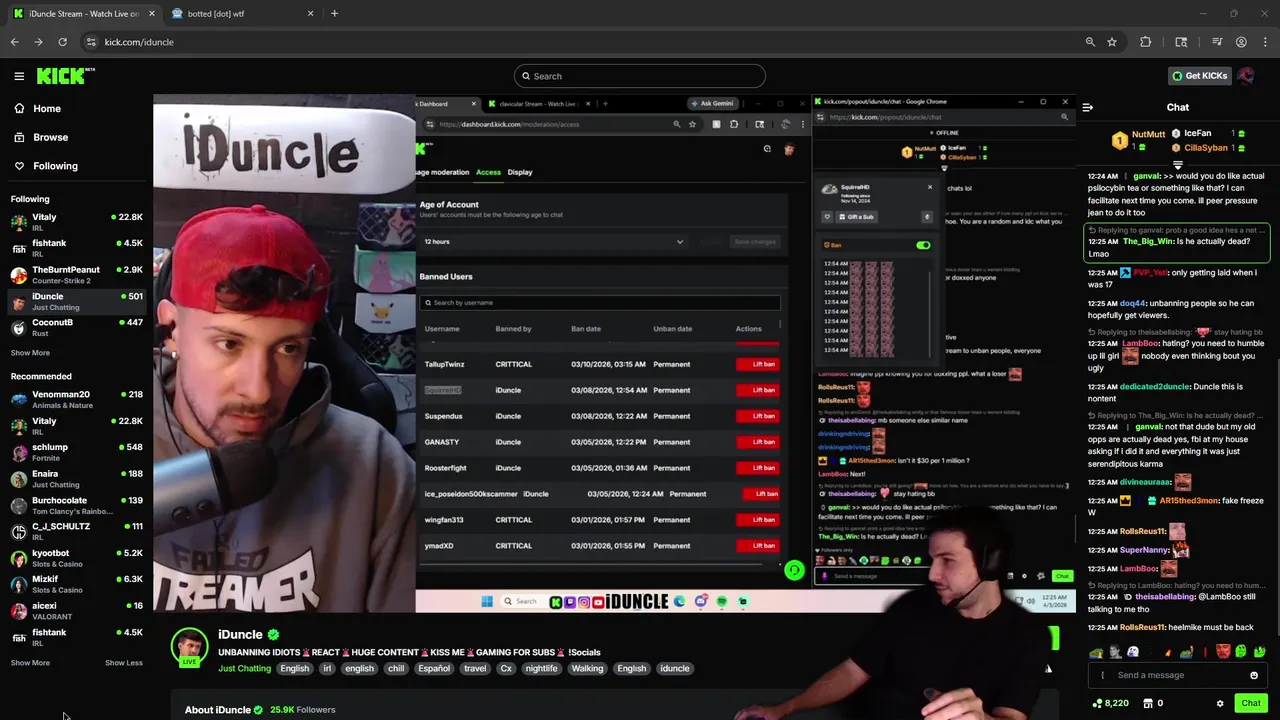Click the Kick search field
Viewport: 1280px width, 720px height.
[640, 76]
